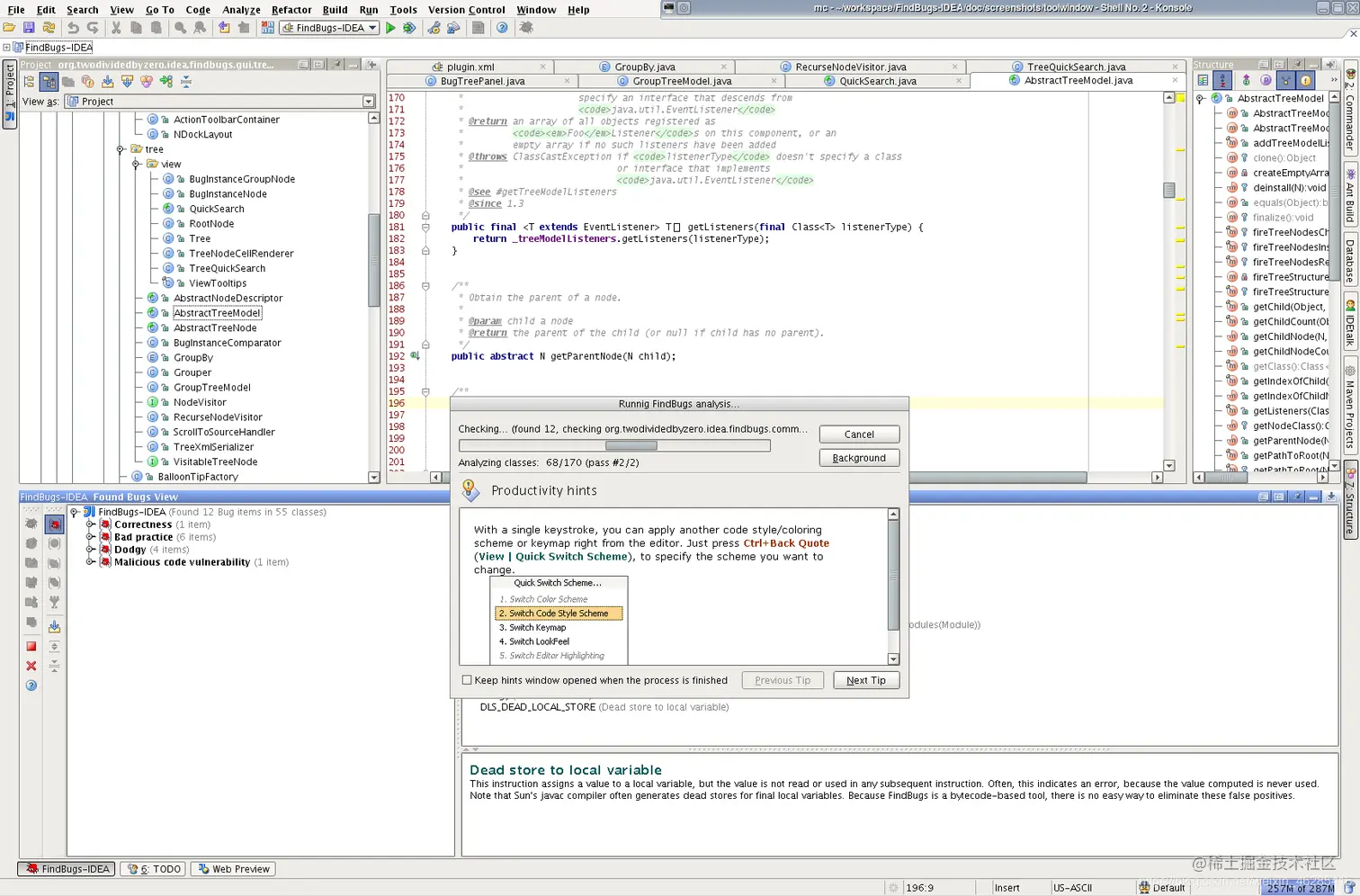
Task: Open the Refactor menu
Action: tap(291, 10)
